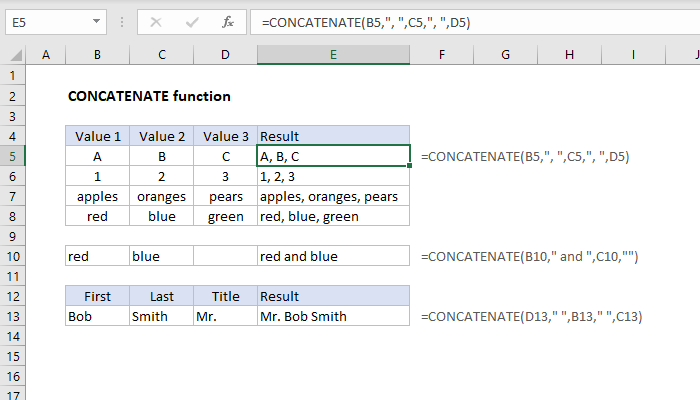Click cell containing '1, 2, 3'
The image size is (700, 400).
click(x=333, y=176)
